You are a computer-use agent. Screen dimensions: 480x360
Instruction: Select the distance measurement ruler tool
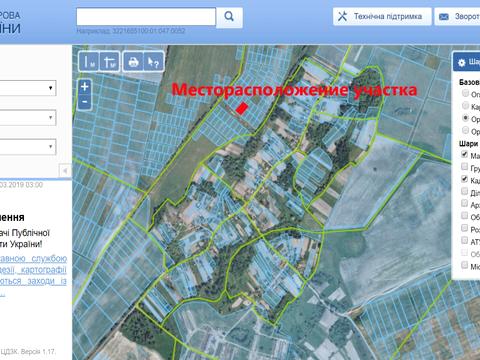pyautogui.click(x=88, y=62)
